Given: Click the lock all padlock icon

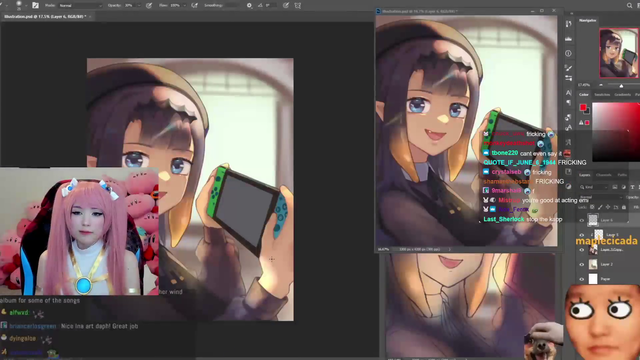Looking at the screenshot, I should [624, 207].
